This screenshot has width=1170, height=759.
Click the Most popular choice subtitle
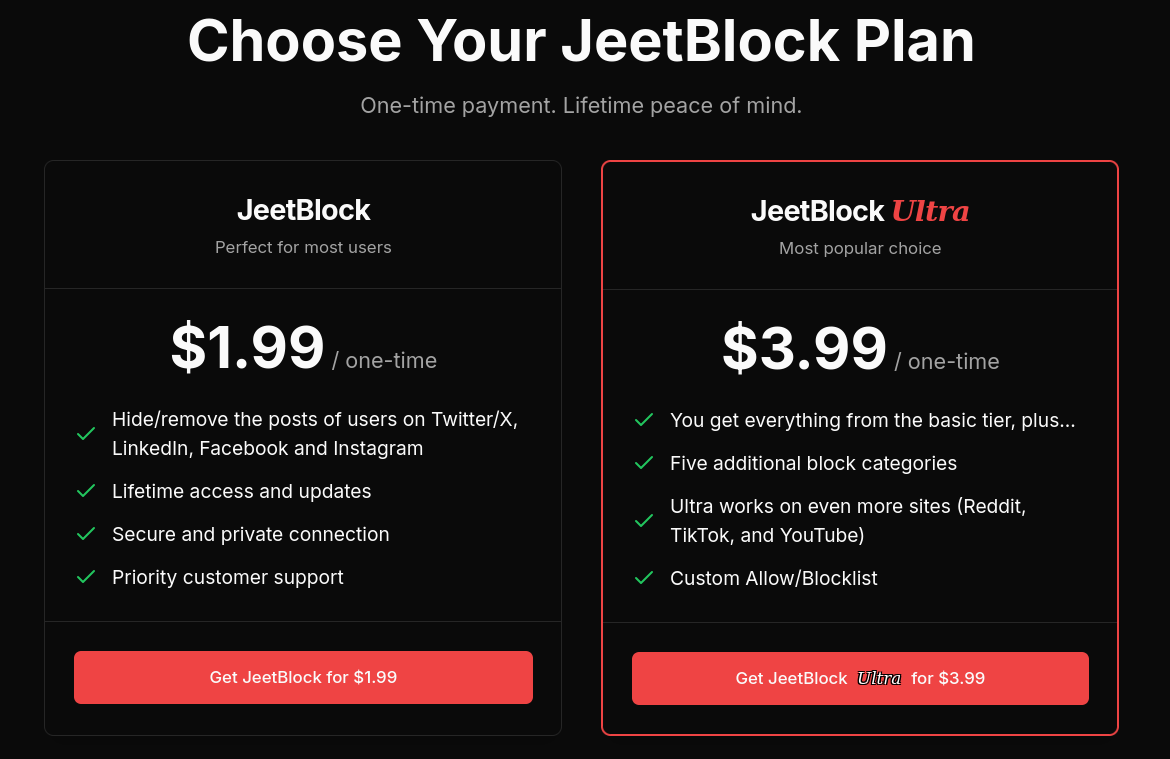click(860, 248)
